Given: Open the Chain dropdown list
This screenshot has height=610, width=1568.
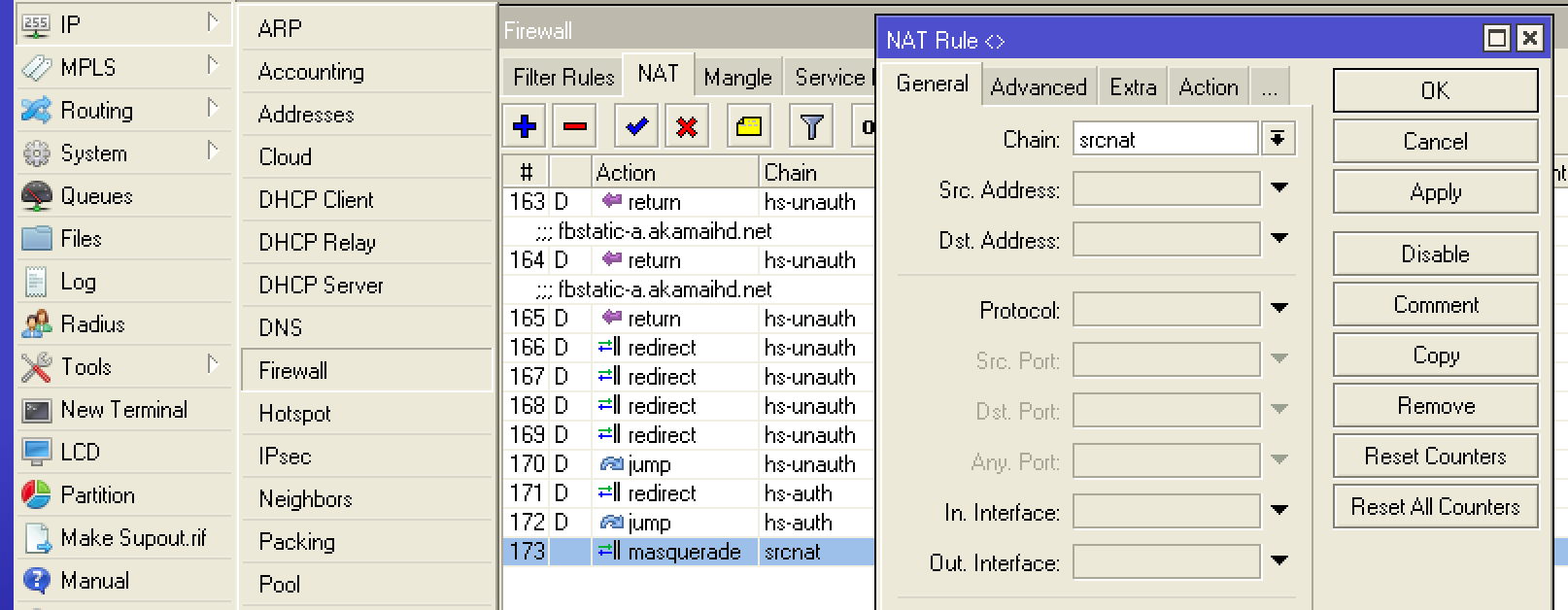Looking at the screenshot, I should (x=1278, y=139).
